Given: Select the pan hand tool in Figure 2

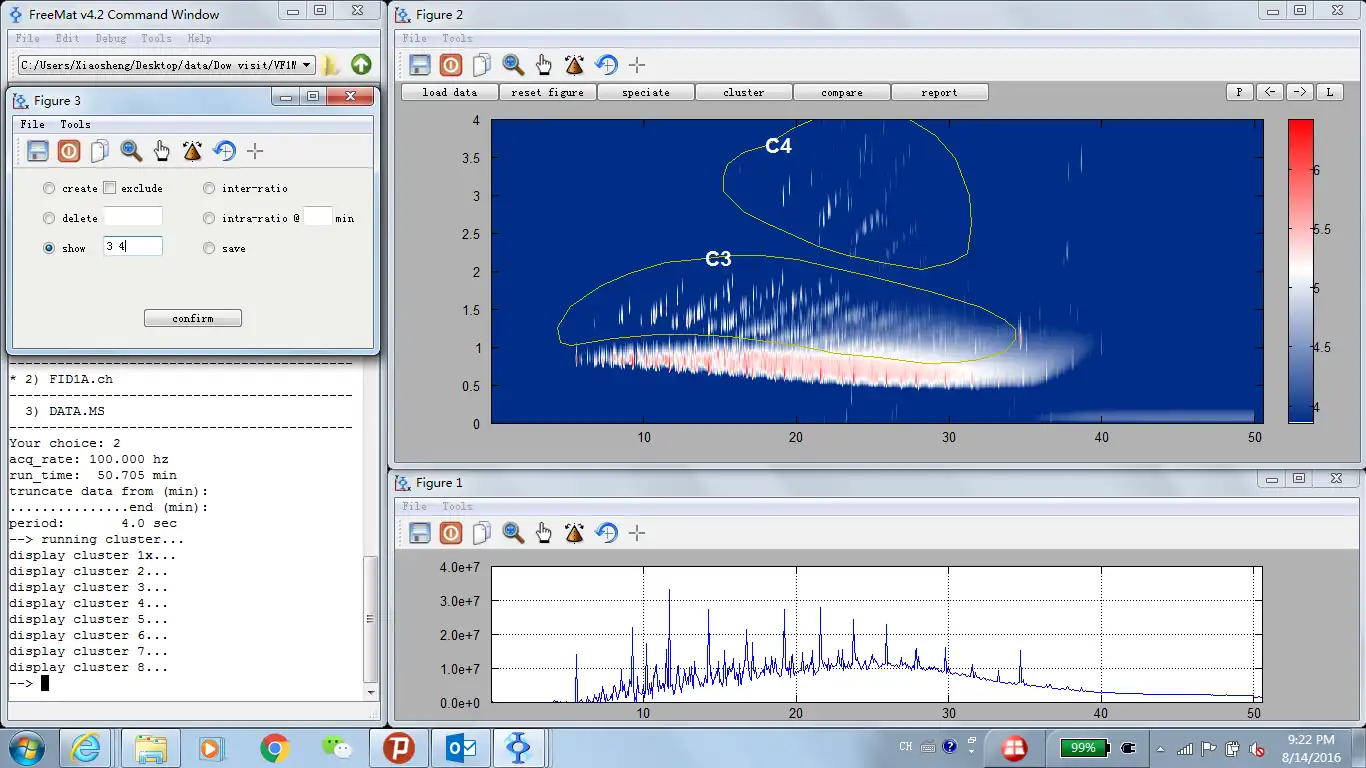Looking at the screenshot, I should [x=544, y=65].
